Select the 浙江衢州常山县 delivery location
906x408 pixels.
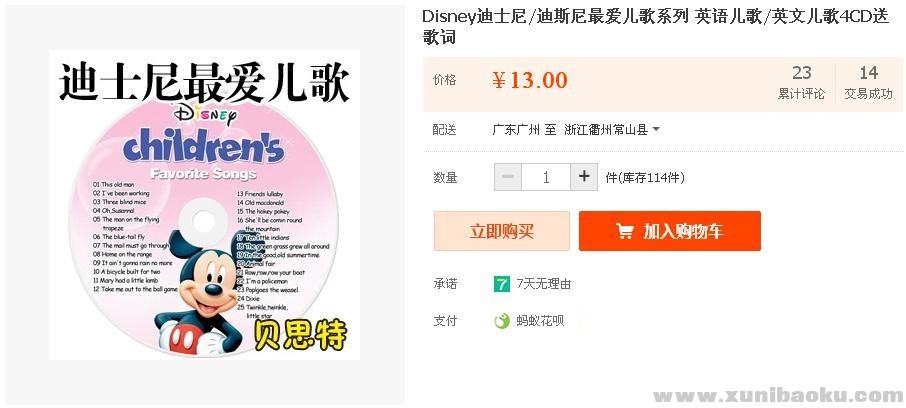pyautogui.click(x=606, y=129)
